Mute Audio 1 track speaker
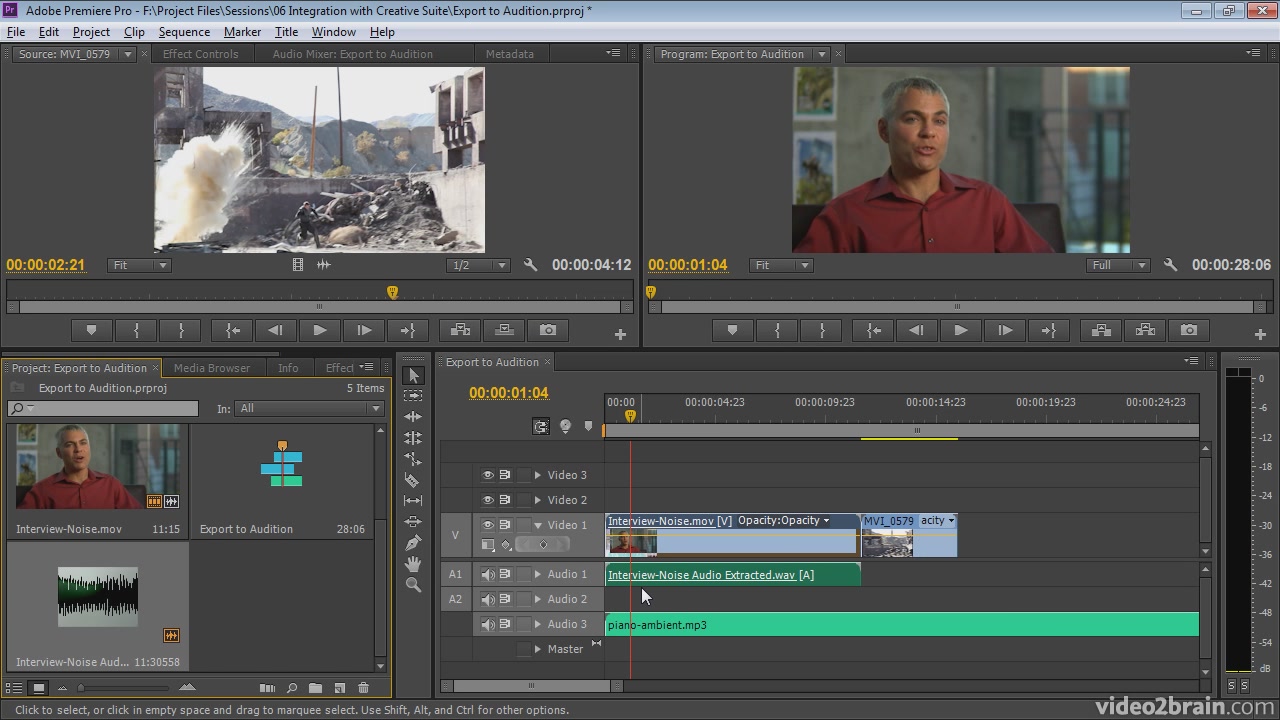Screen dimensions: 1280x720 click(488, 574)
